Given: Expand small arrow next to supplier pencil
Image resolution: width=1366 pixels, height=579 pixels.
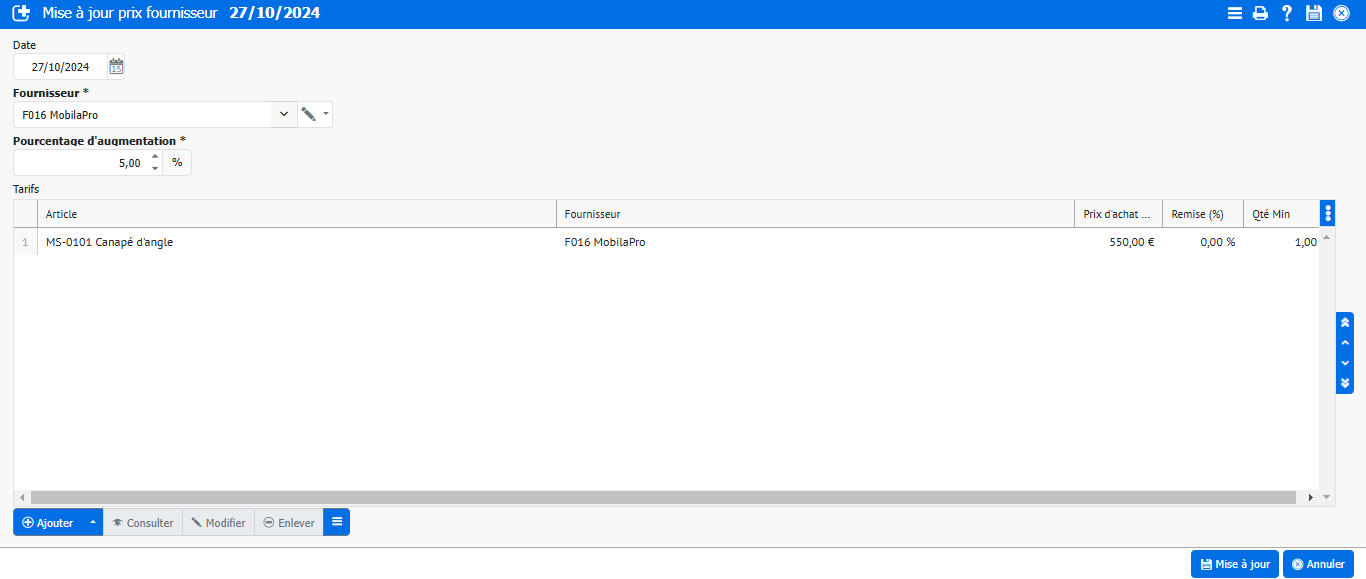Looking at the screenshot, I should point(326,115).
